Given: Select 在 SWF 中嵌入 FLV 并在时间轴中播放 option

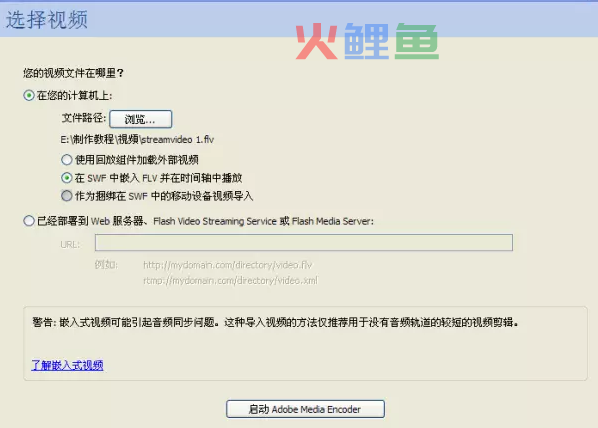Looking at the screenshot, I should coord(67,178).
